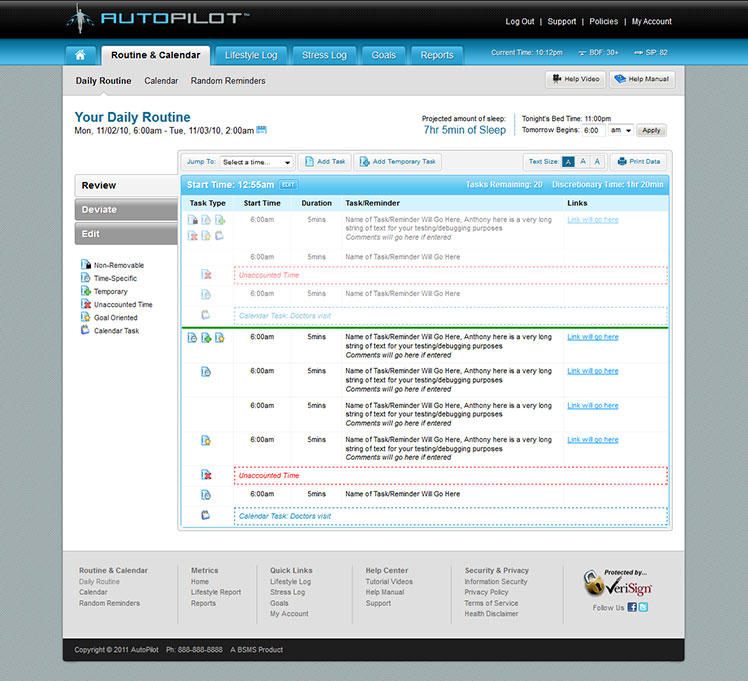748x681 pixels.
Task: Click the Home icon tab
Action: click(80, 55)
